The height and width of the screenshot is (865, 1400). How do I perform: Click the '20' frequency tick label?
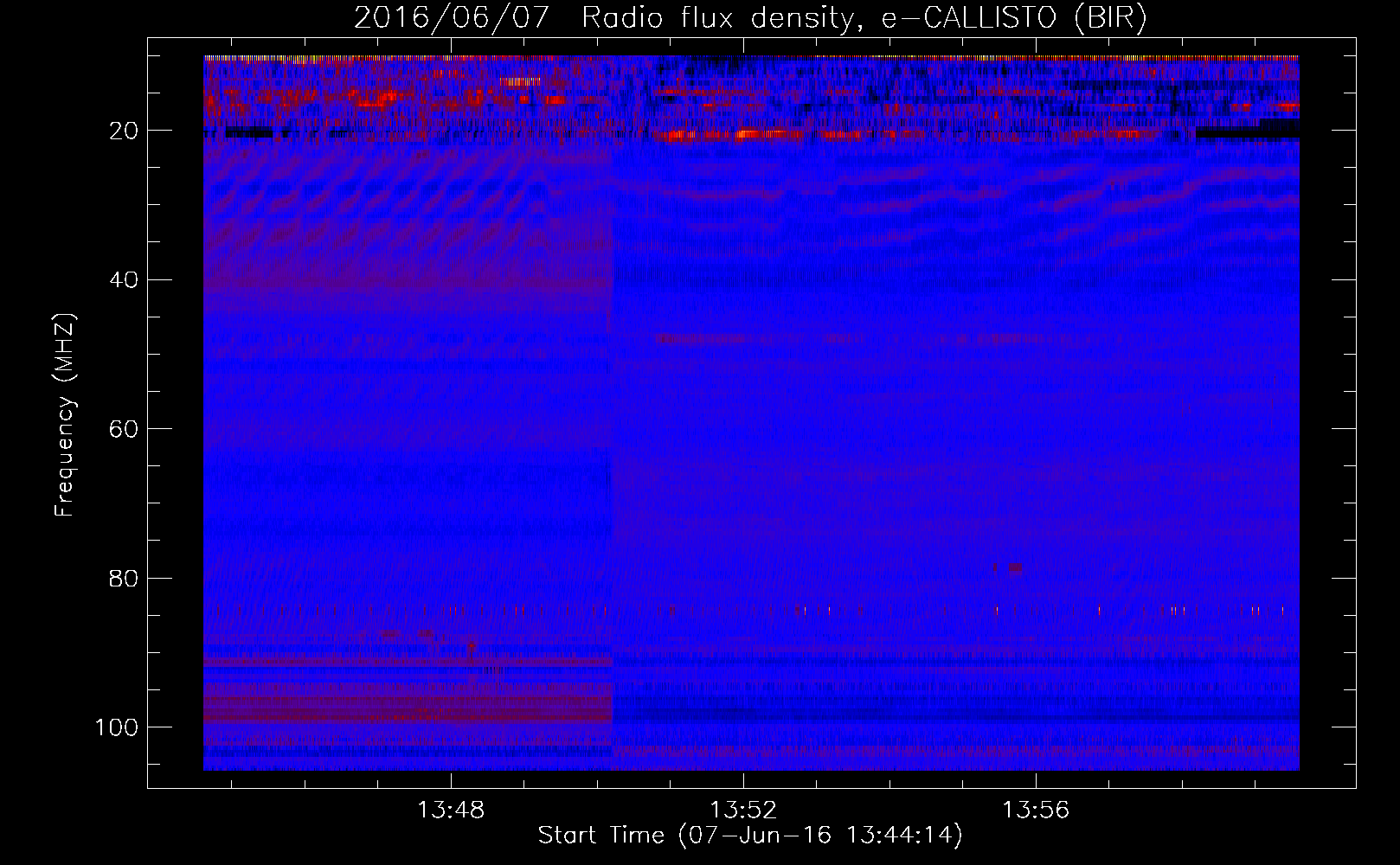pyautogui.click(x=124, y=131)
